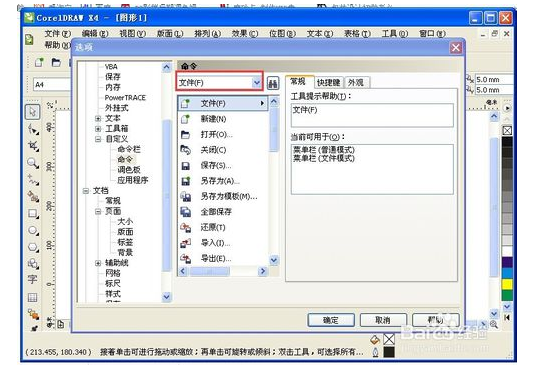The height and width of the screenshot is (375, 547).
Task: Select the Ellipse tool in the toolbox
Action: point(33,230)
